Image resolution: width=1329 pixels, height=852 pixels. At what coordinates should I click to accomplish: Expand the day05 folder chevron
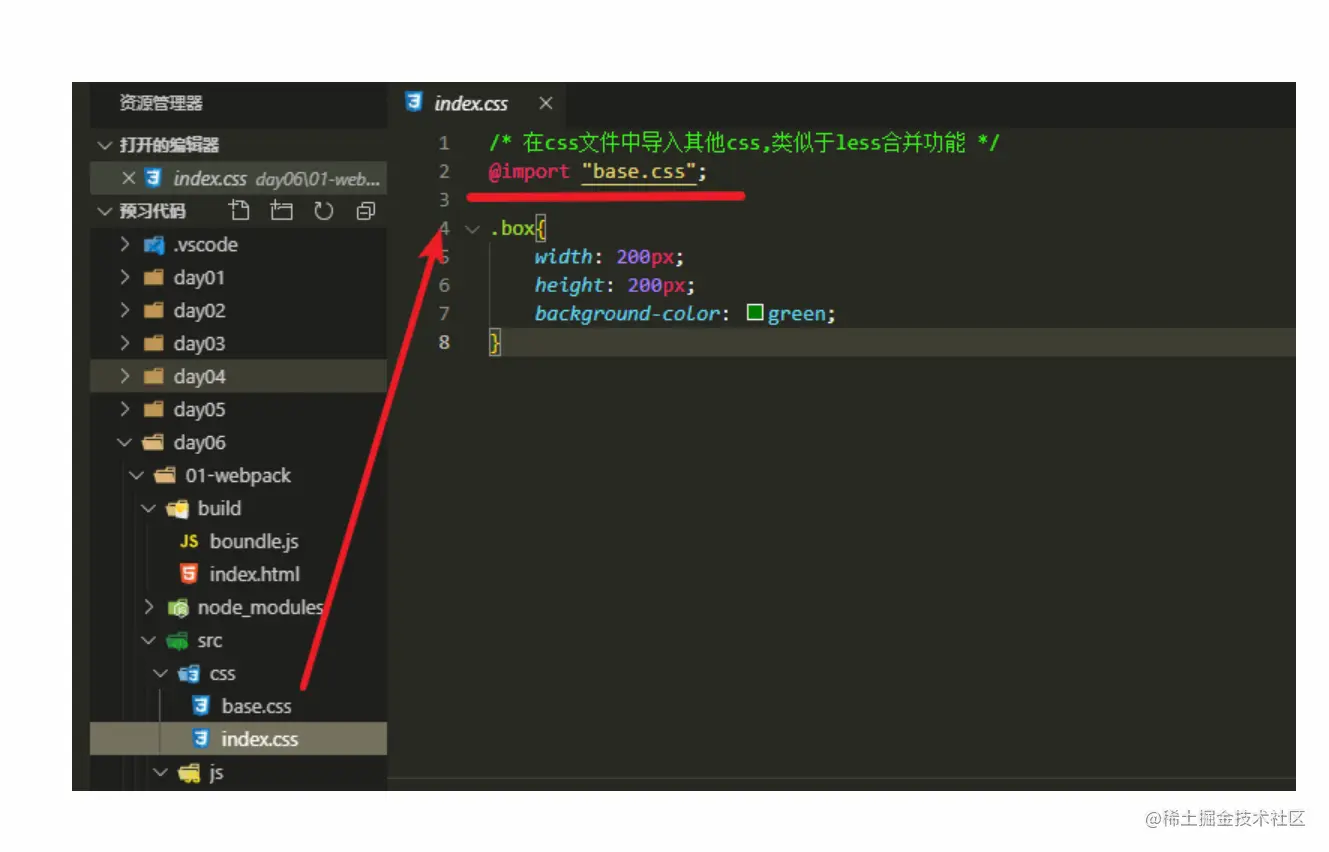coord(125,410)
